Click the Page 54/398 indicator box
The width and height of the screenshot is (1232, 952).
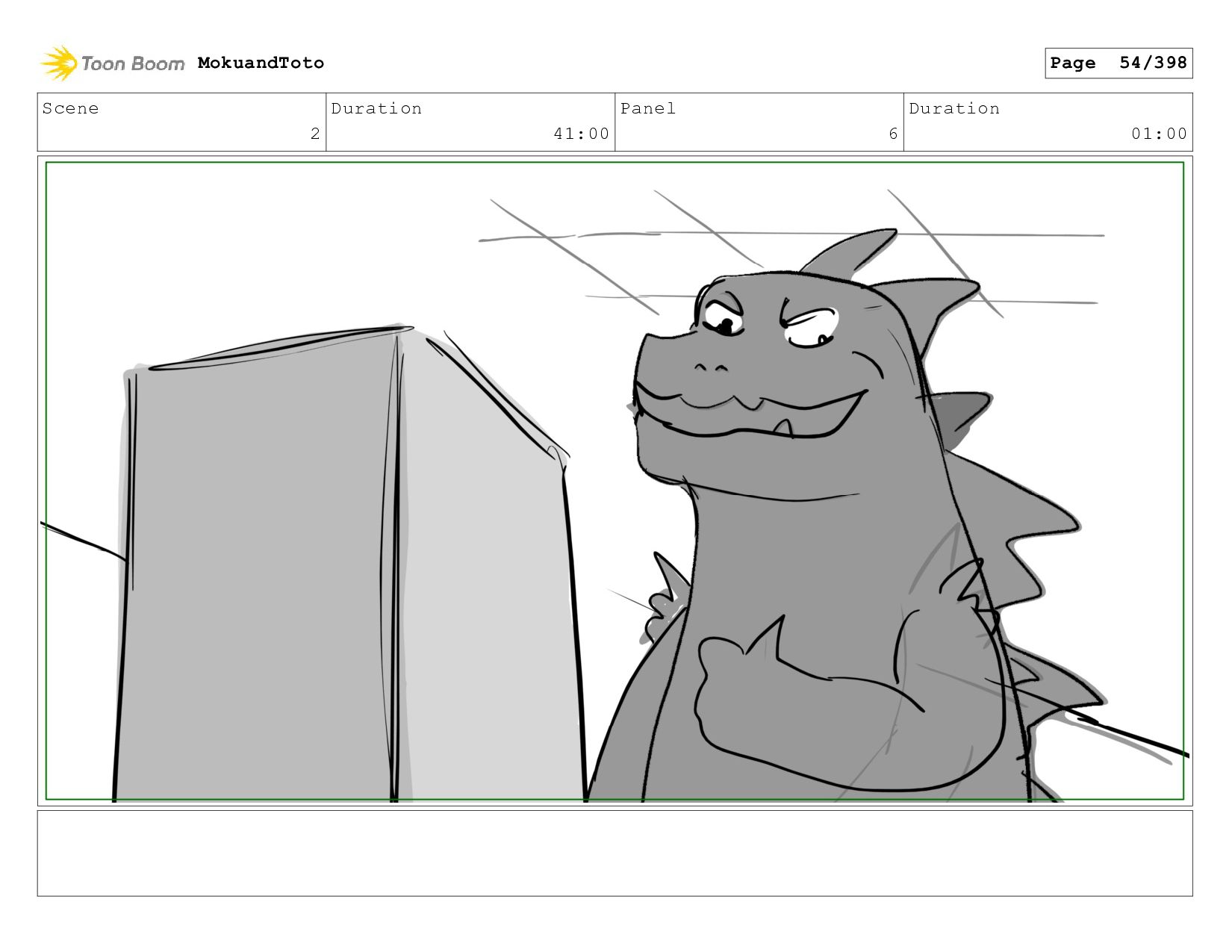(1119, 63)
